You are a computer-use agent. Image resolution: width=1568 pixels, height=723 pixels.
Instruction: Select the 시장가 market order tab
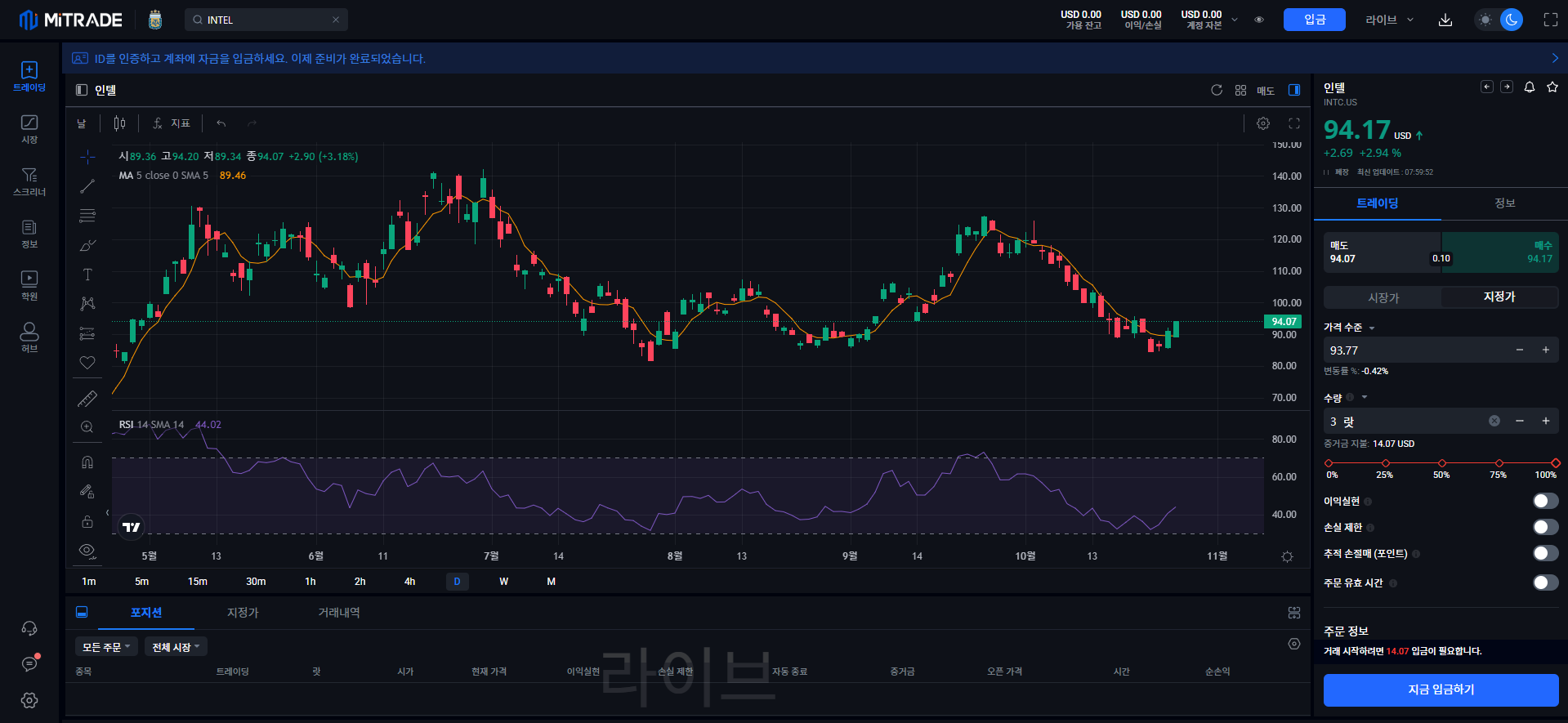pyautogui.click(x=1383, y=297)
